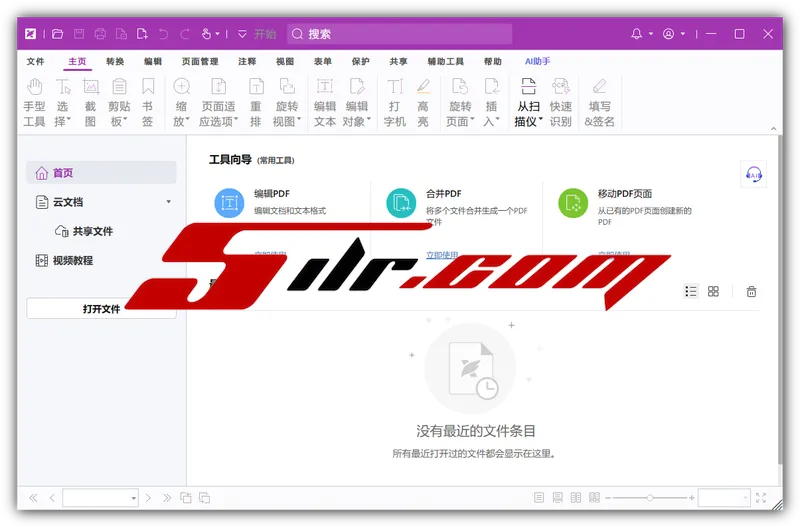The image size is (800, 527).
Task: Select the 手型工具 hand tool
Action: (x=34, y=103)
